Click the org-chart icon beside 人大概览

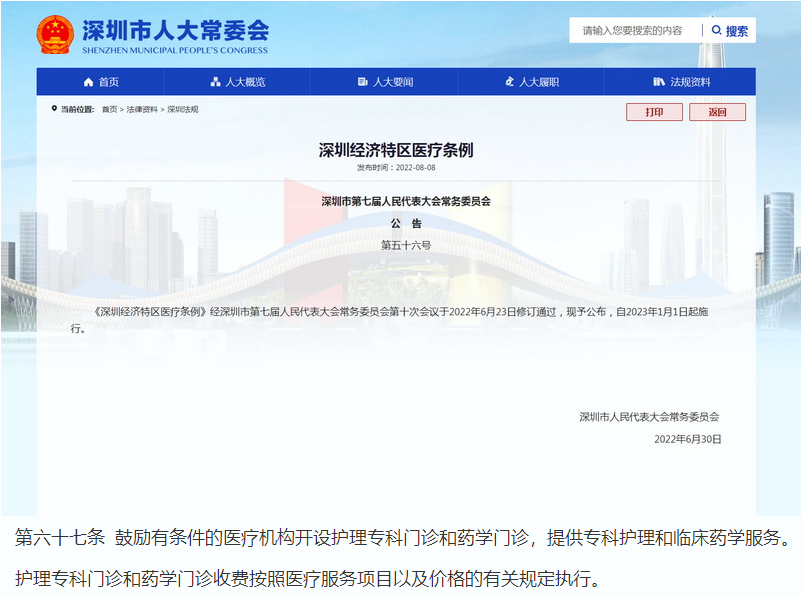(x=215, y=82)
